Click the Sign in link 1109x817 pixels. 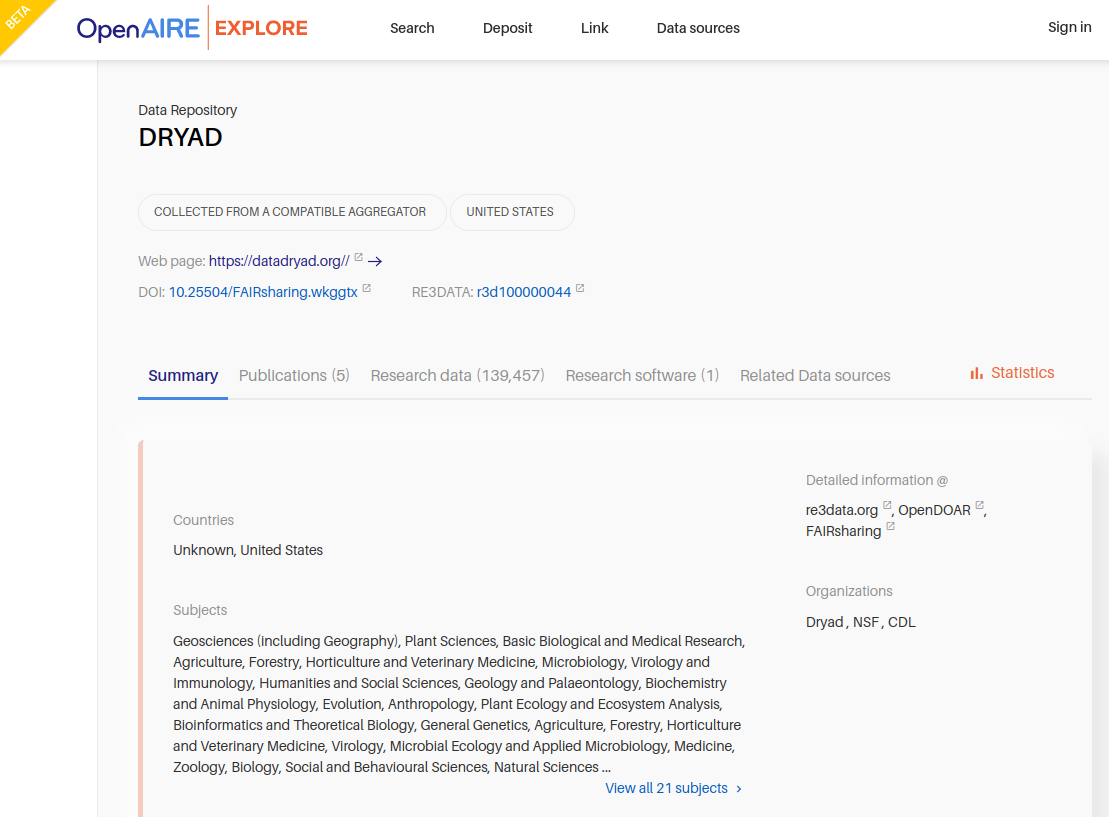[x=1069, y=27]
